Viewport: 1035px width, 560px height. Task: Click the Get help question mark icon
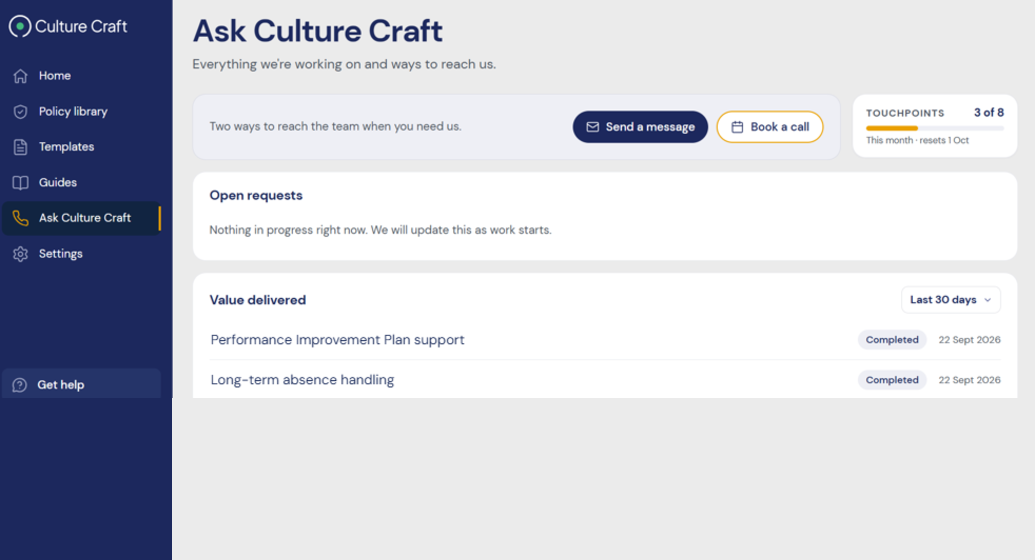point(20,385)
